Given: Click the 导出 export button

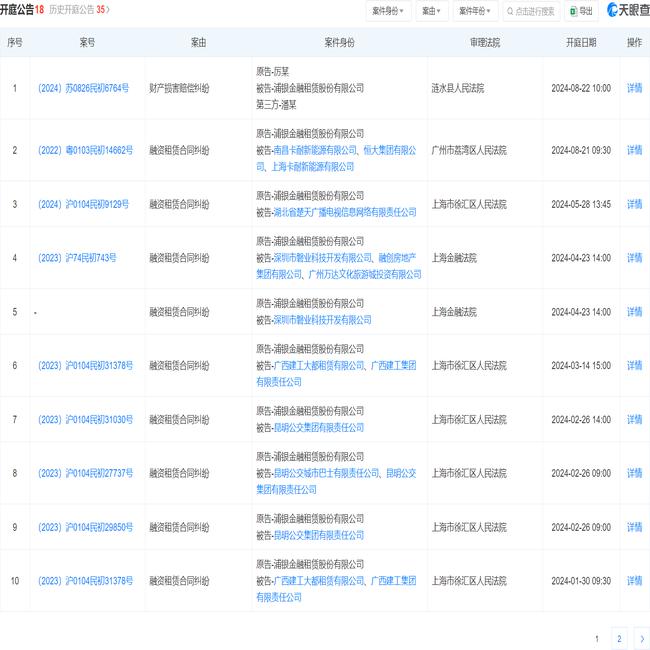Looking at the screenshot, I should coord(581,11).
